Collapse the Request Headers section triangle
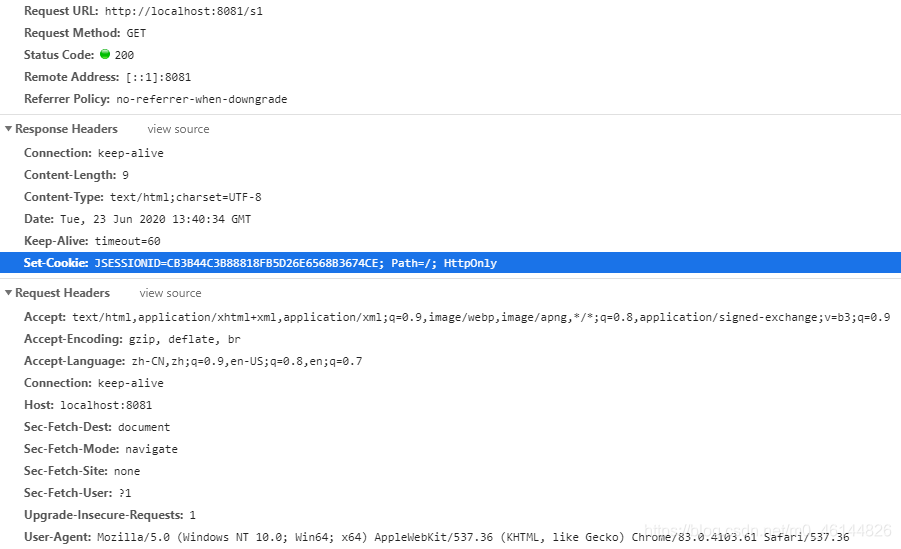Viewport: 901px width, 549px height. point(9,293)
